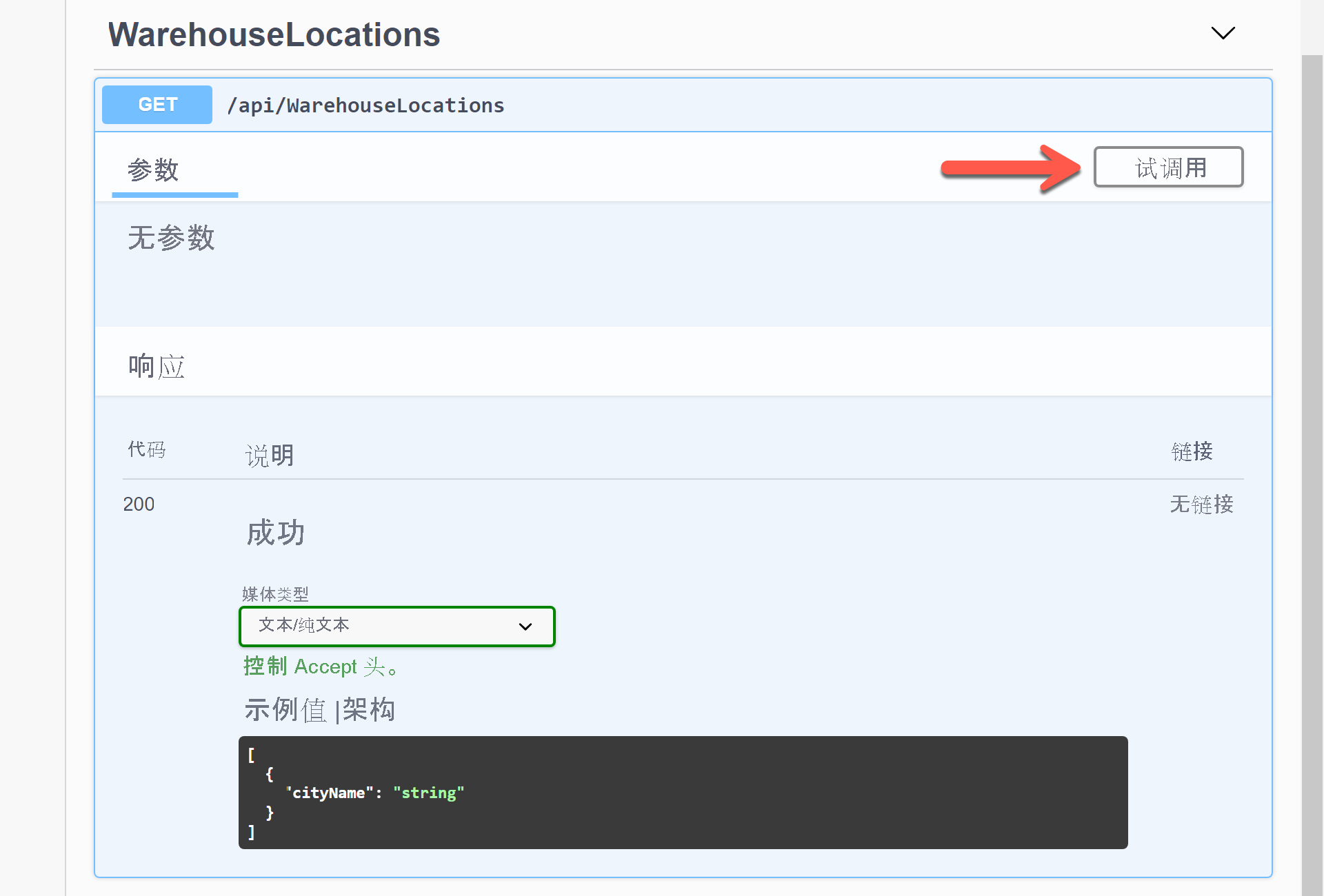The width and height of the screenshot is (1324, 896).
Task: Open the 媒体类型 media type dropdown
Action: [397, 626]
